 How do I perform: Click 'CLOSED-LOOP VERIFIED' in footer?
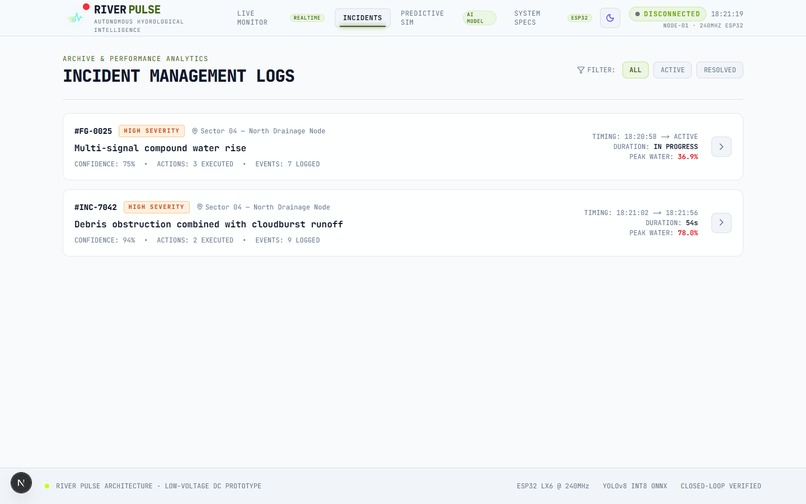(721, 486)
